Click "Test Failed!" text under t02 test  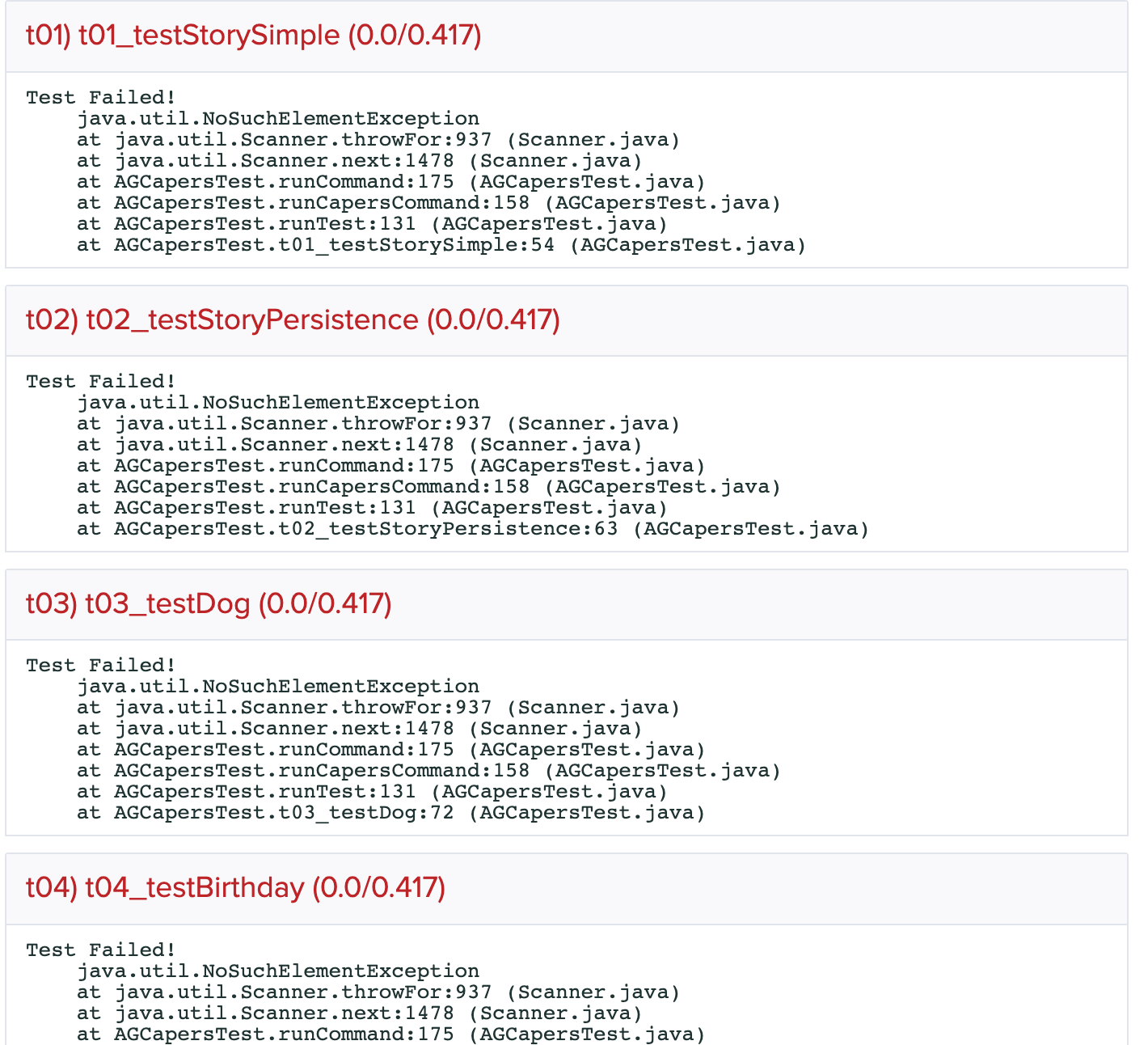(101, 382)
